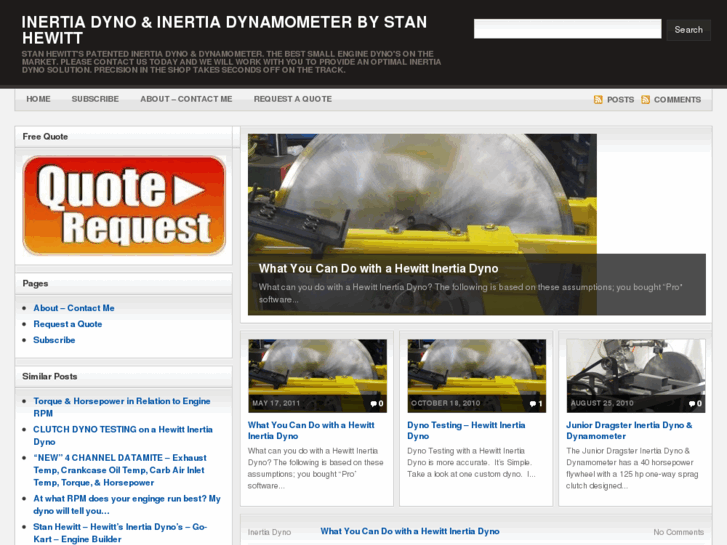Open Request a Quote in navigation bar

(293, 99)
